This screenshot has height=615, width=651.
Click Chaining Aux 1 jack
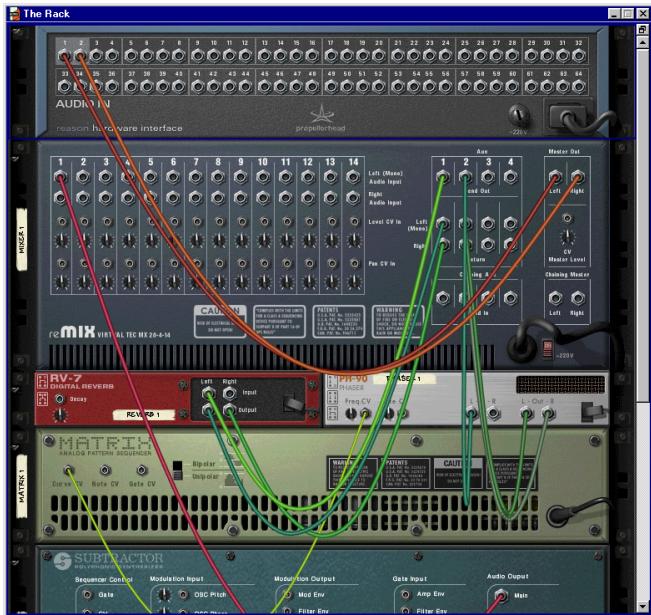pos(443,298)
